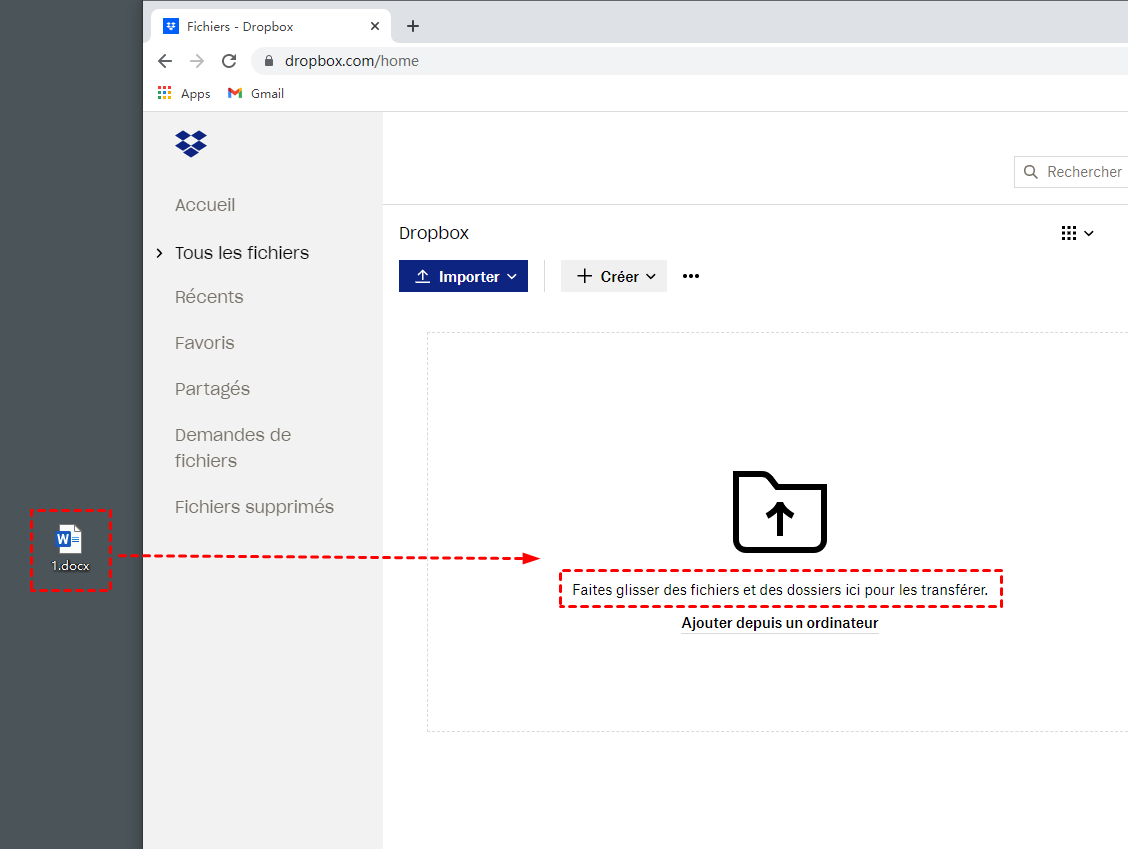Open the grid view layout dropdown
The height and width of the screenshot is (849, 1128).
1077,233
